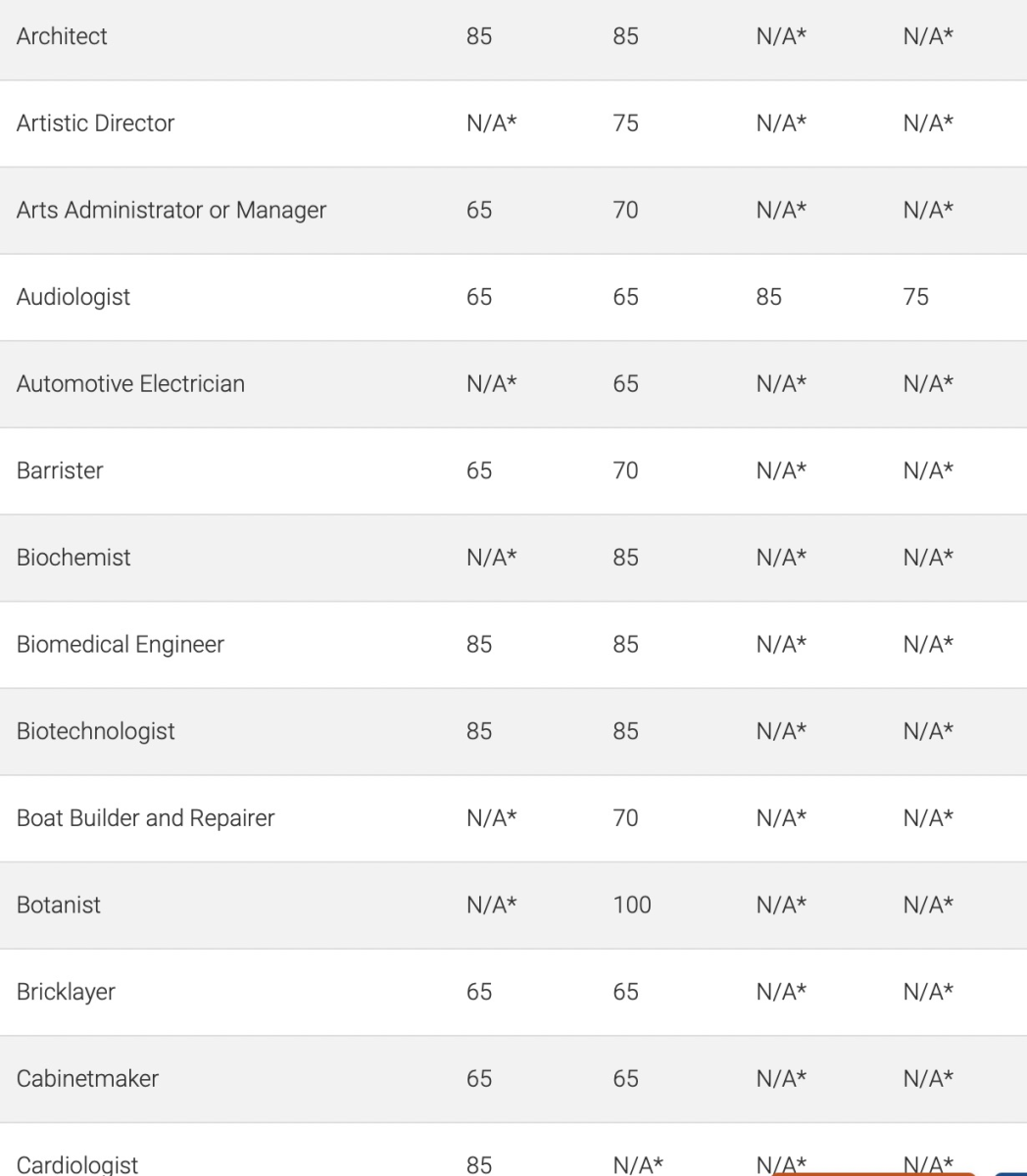Click Arts Administrator or Manager text
The width and height of the screenshot is (1027, 1176).
pos(171,210)
